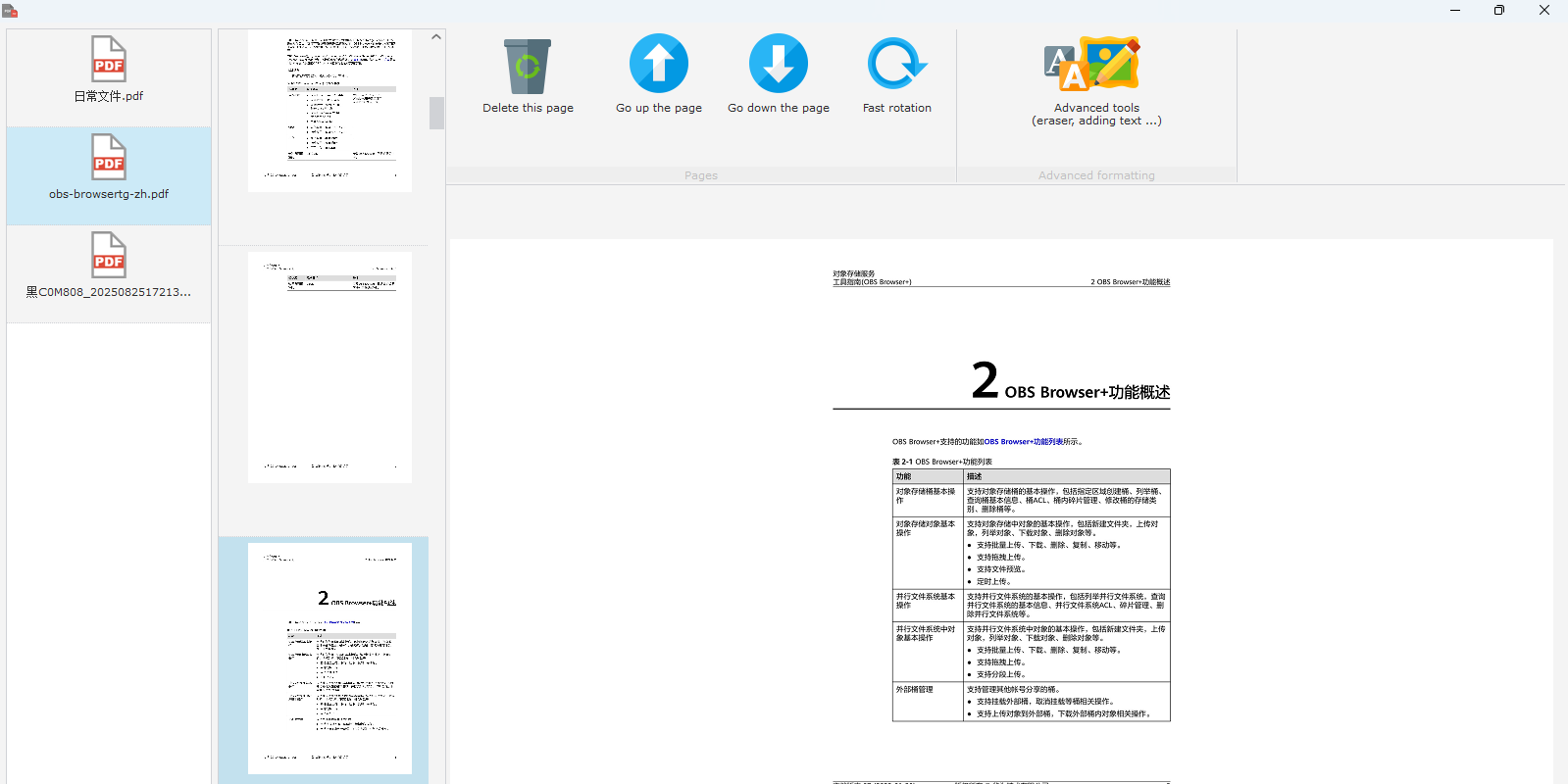This screenshot has height=784, width=1568.
Task: Click the OBS Browser+功能列表 blue link
Action: click(x=1023, y=442)
